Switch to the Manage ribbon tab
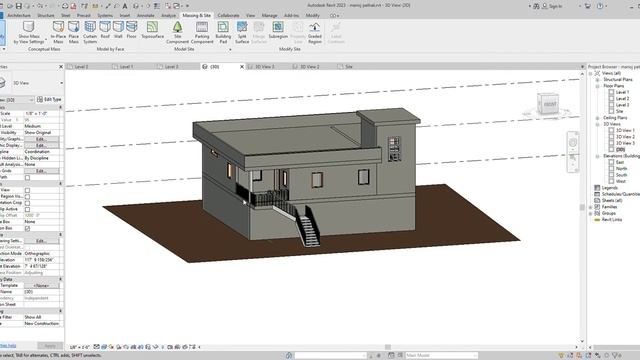 point(269,16)
